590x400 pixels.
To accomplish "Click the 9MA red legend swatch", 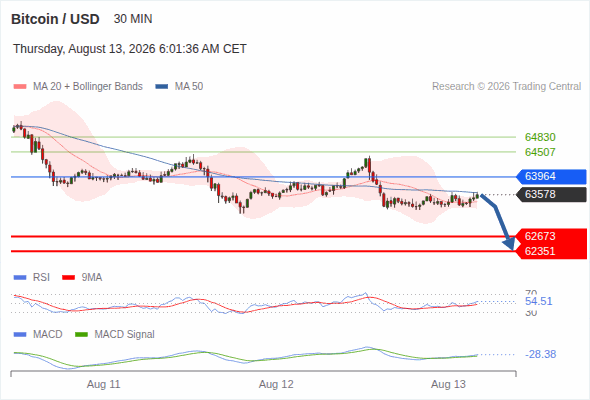I will pos(68,278).
